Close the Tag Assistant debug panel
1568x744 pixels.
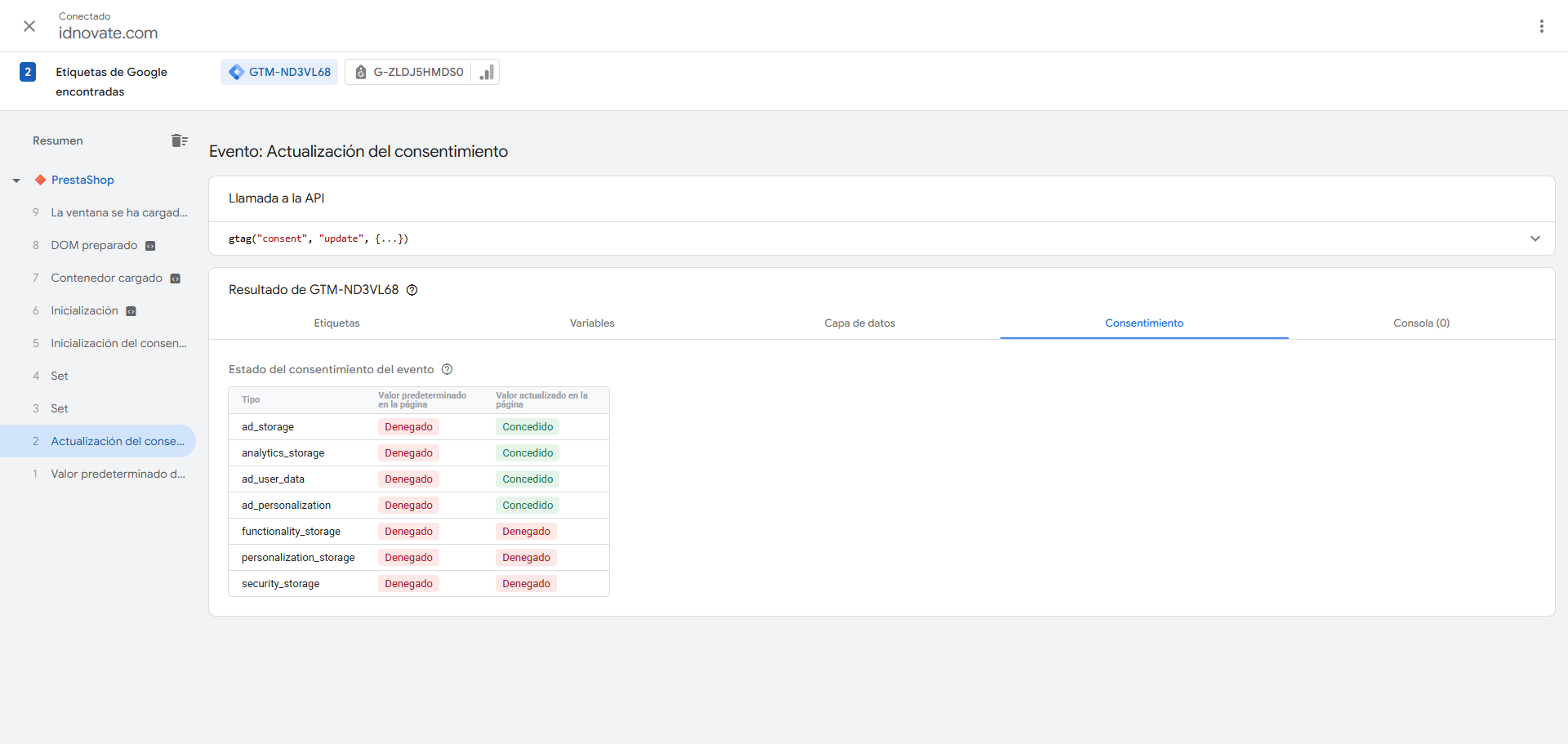(29, 26)
